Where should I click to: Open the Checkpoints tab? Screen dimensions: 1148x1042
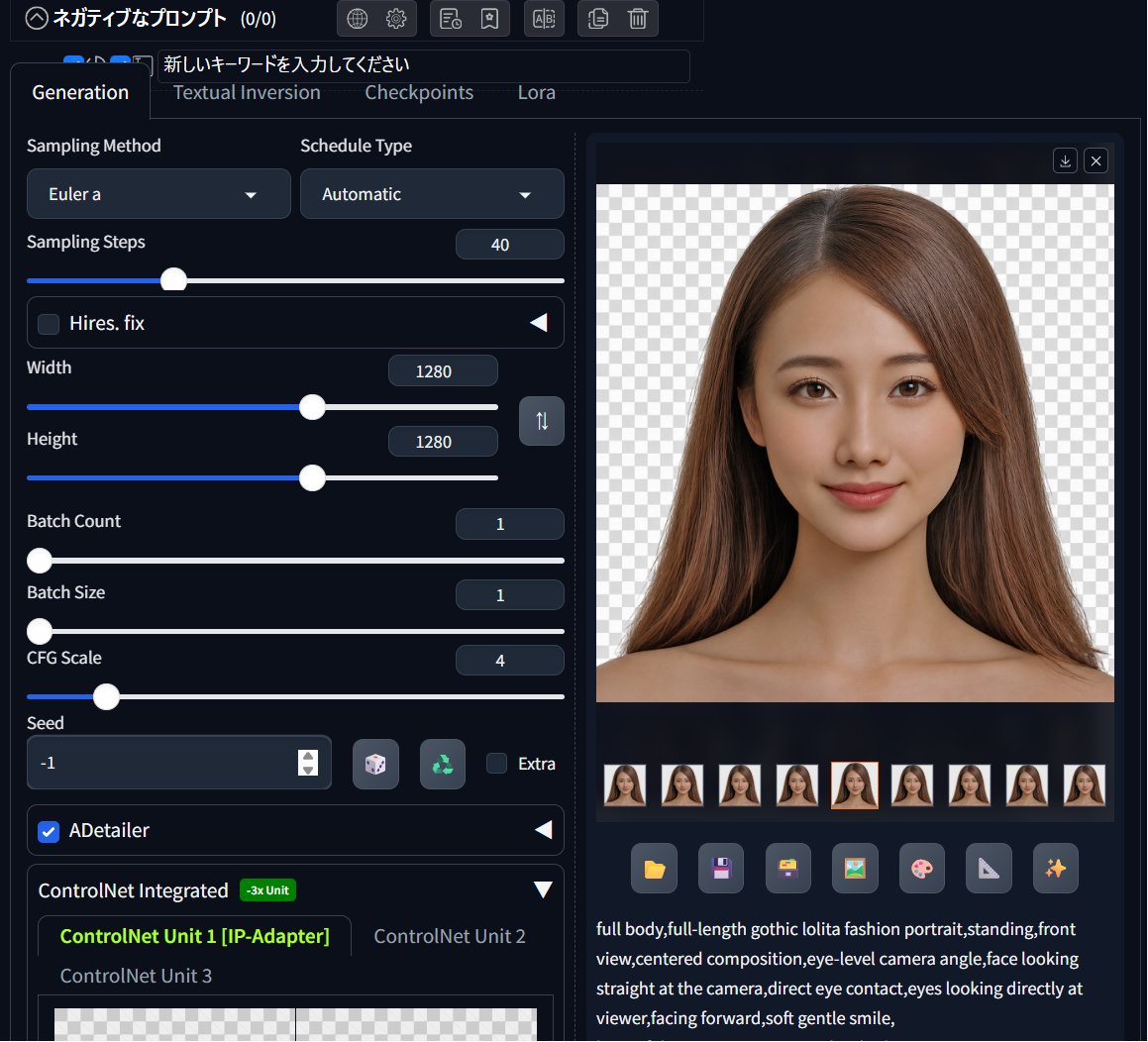[x=419, y=92]
